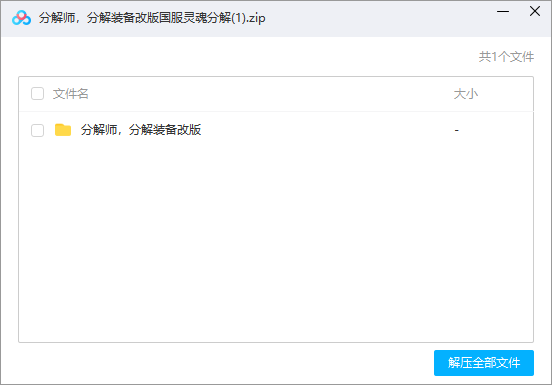Viewport: 552px width, 385px height.
Task: Sort by the 大小 column header
Action: click(x=465, y=94)
